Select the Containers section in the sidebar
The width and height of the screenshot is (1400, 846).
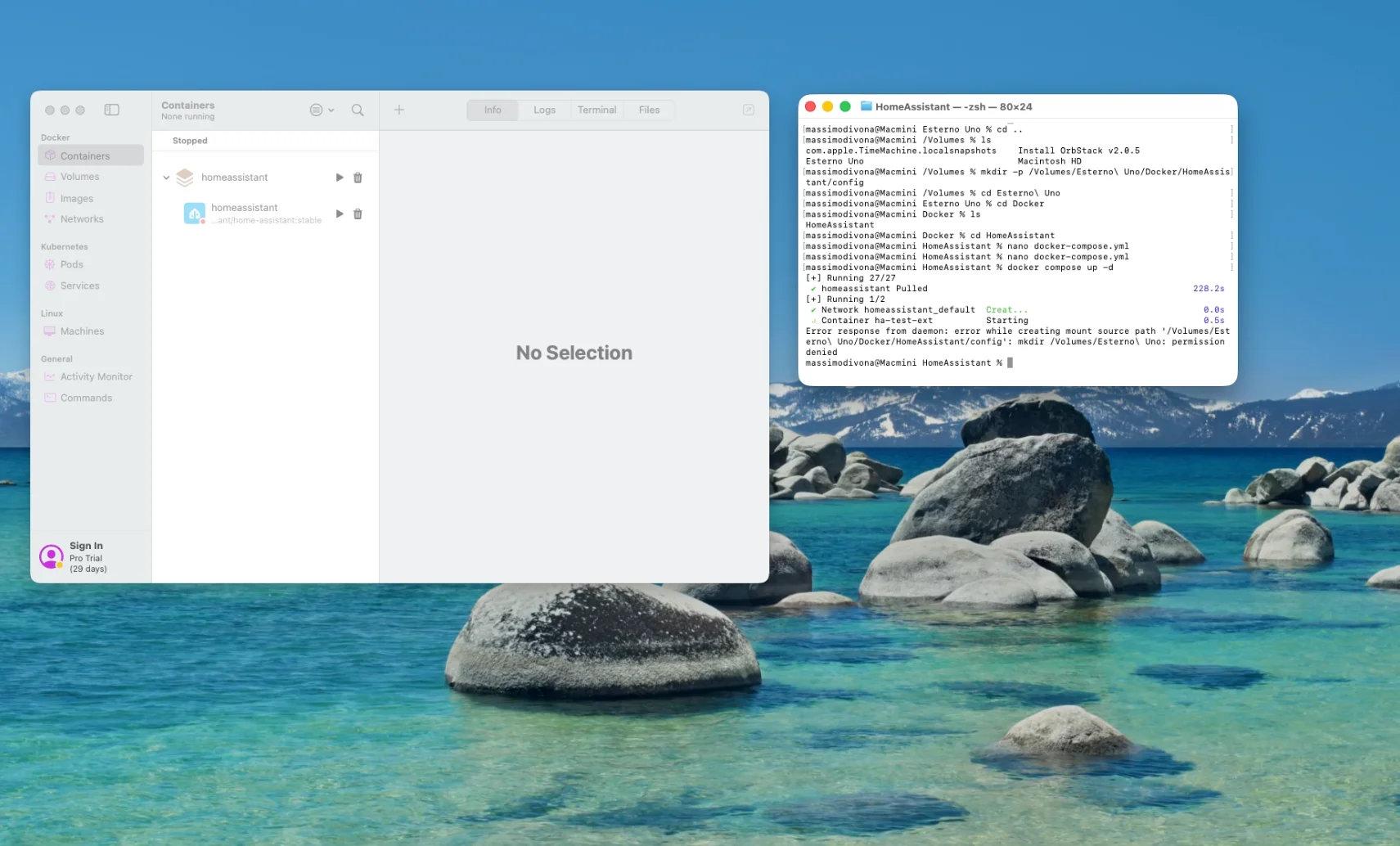[x=87, y=155]
